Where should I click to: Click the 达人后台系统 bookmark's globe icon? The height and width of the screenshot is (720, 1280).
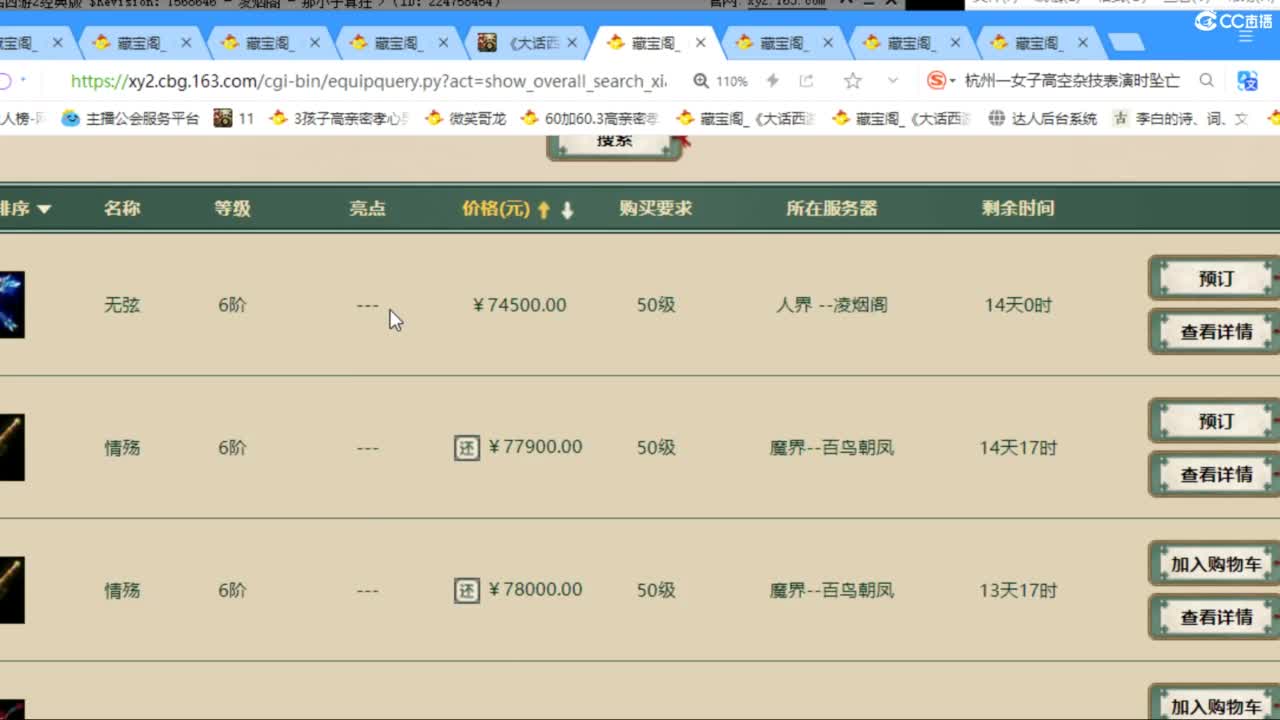click(997, 118)
